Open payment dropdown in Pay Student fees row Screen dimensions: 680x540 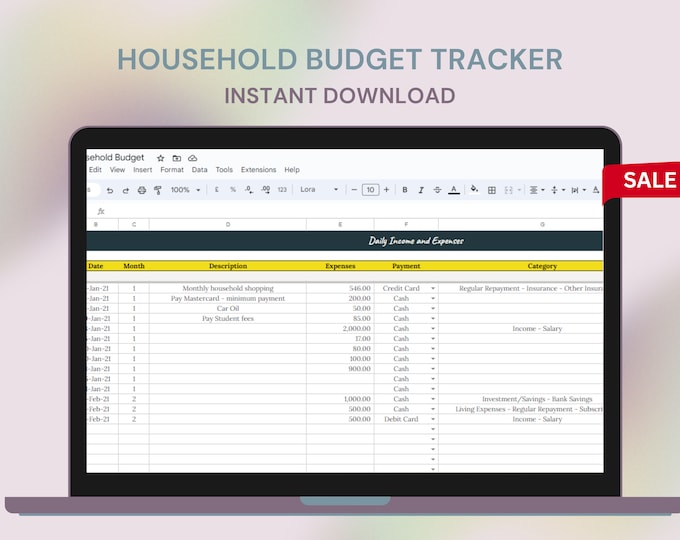[x=433, y=318]
